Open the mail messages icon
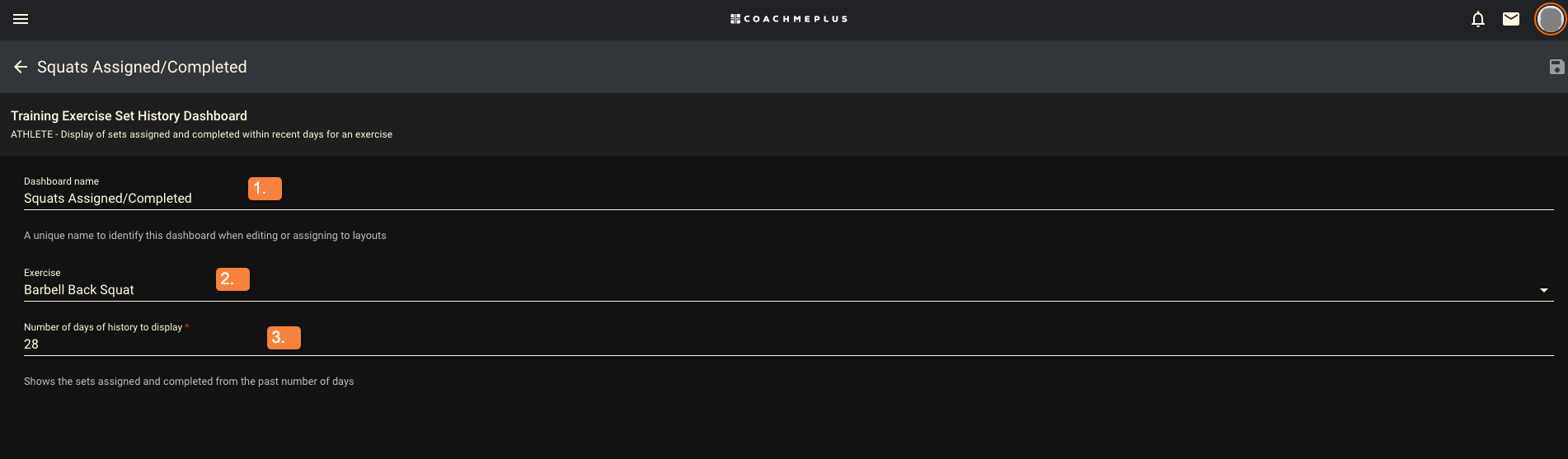Viewport: 1568px width, 459px height. coord(1510,19)
